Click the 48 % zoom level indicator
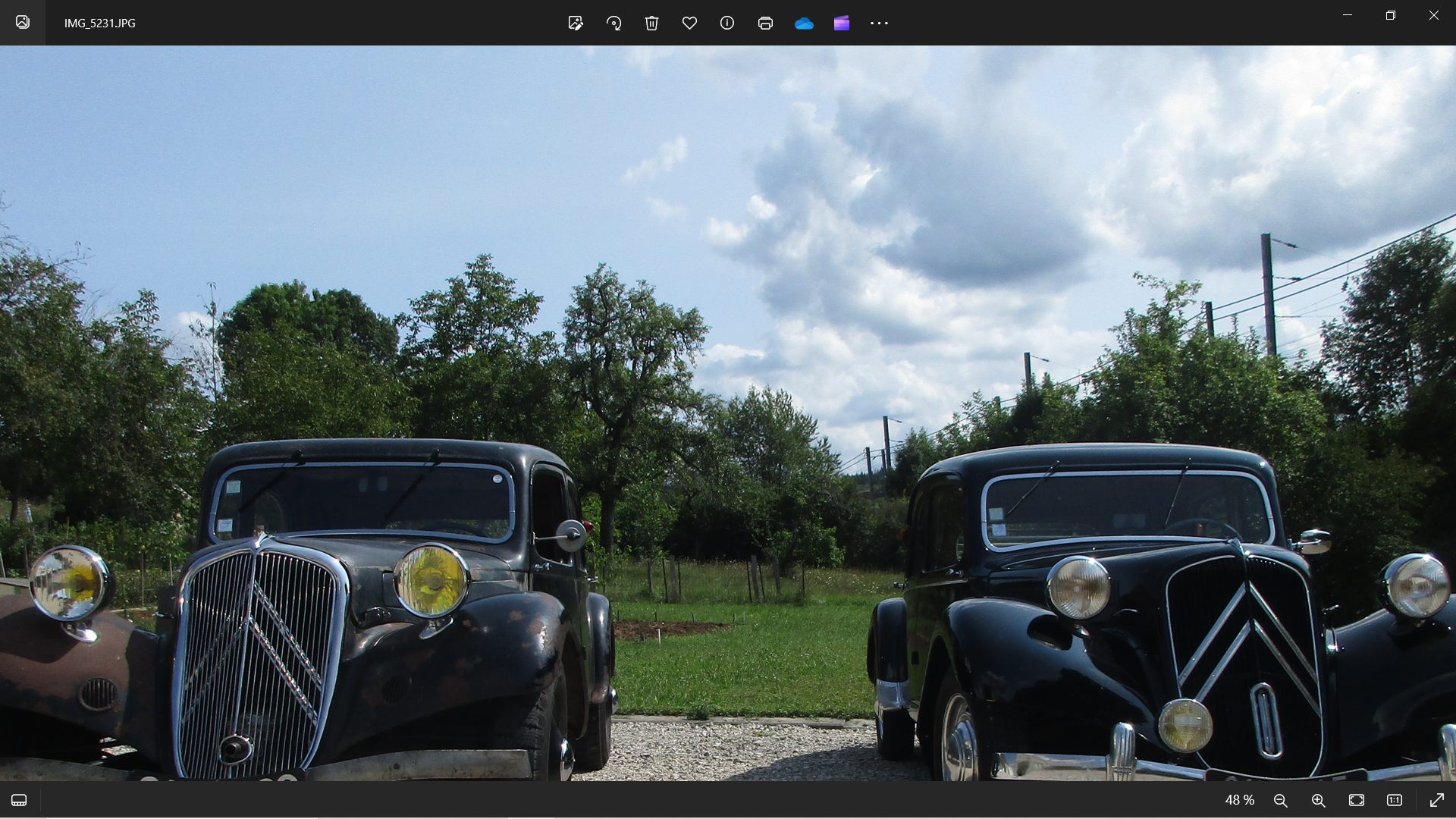 pos(1239,800)
